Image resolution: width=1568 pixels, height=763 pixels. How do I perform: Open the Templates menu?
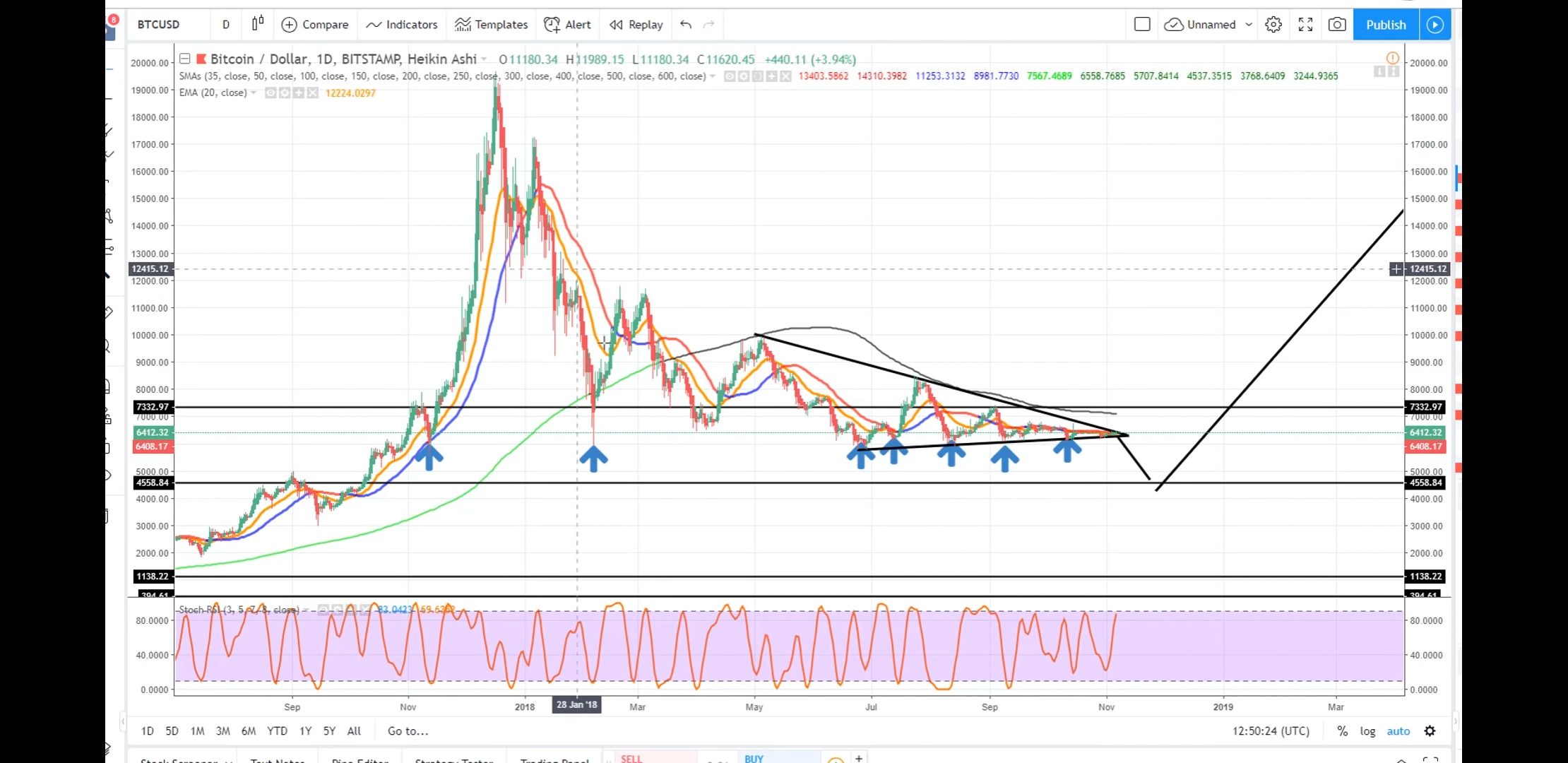(492, 25)
